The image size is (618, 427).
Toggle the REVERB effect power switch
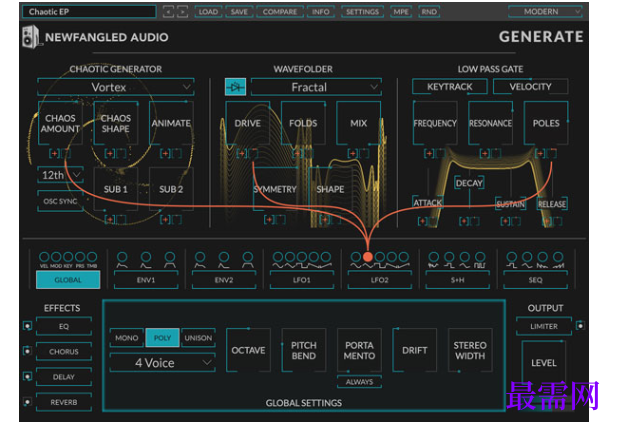coord(27,402)
